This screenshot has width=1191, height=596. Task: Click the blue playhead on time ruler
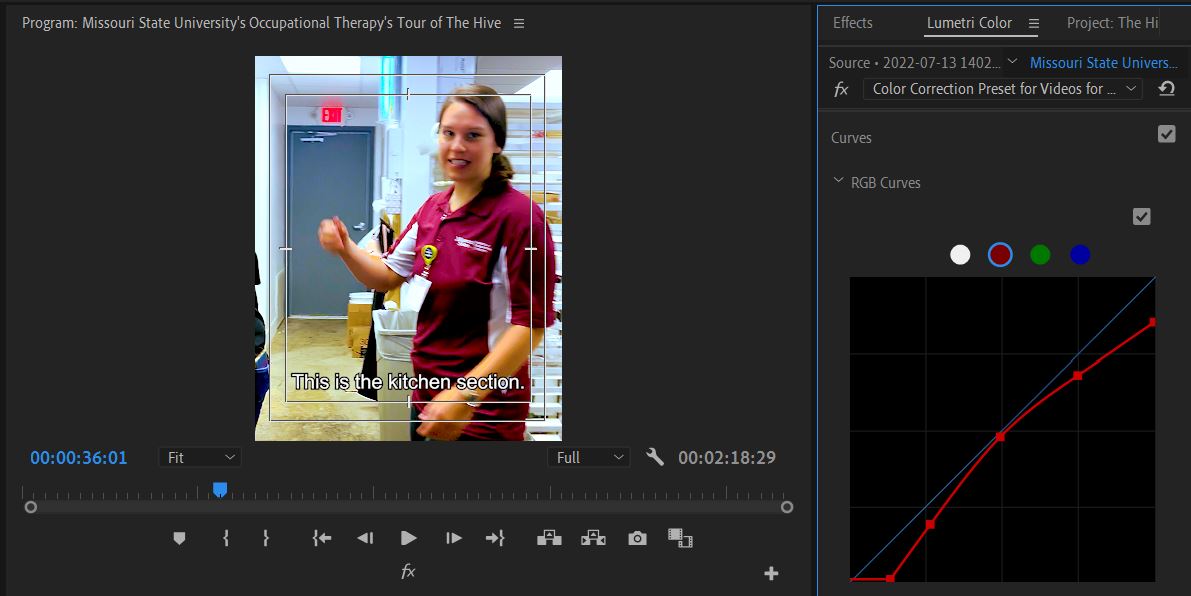[x=220, y=490]
